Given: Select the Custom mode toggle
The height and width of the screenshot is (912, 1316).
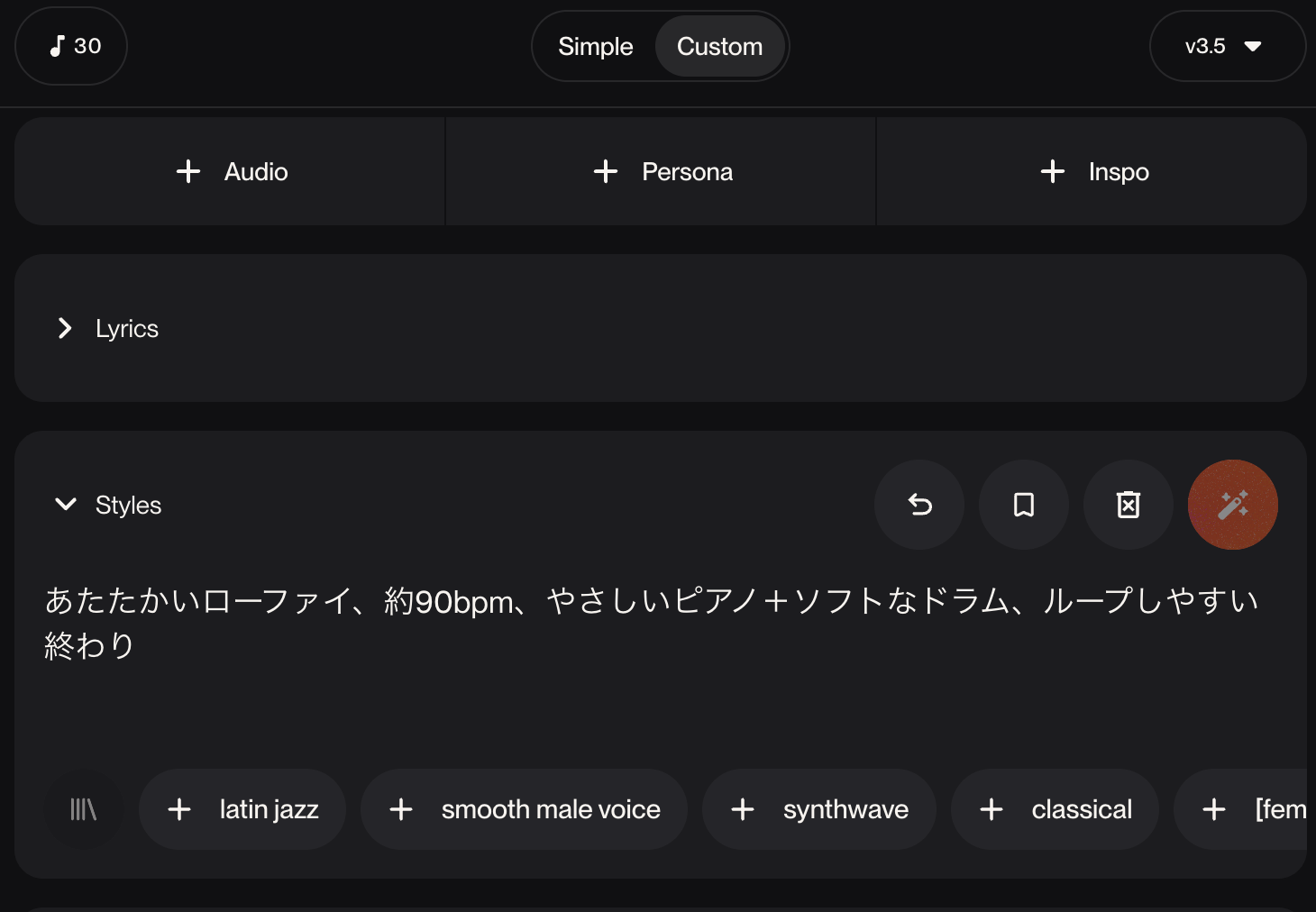Looking at the screenshot, I should [x=719, y=47].
